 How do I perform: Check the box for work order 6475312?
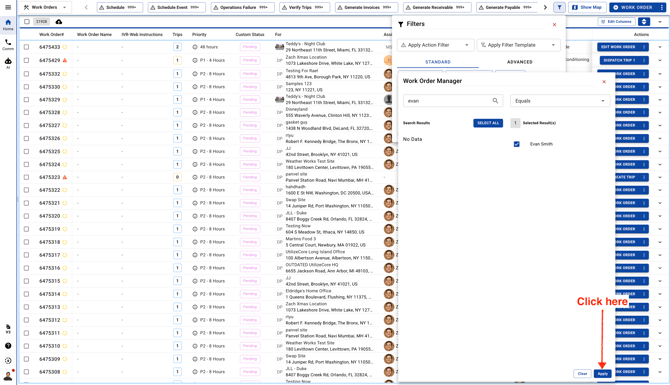coord(26,320)
